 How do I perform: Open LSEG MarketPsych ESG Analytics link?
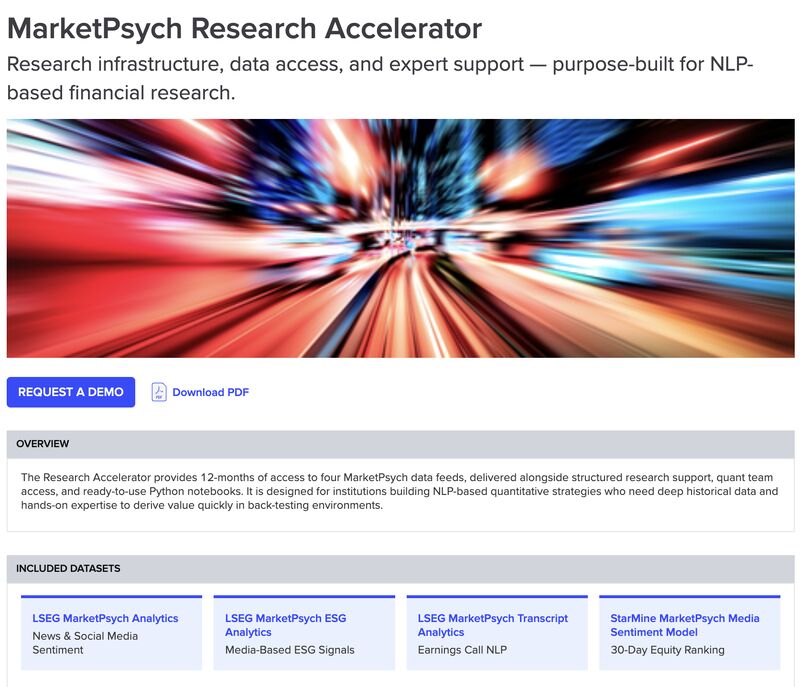point(286,625)
